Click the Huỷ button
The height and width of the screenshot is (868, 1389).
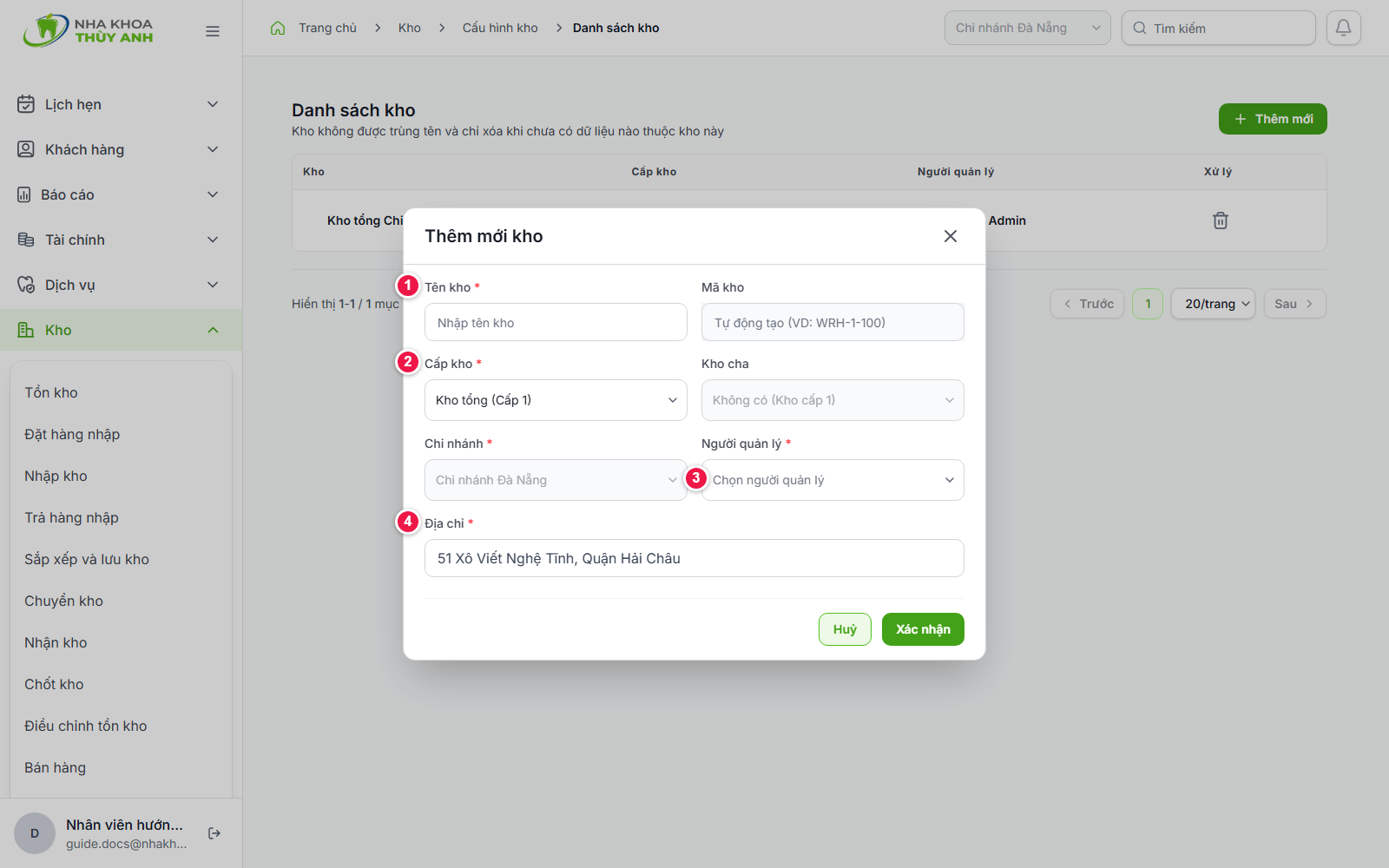pyautogui.click(x=845, y=629)
